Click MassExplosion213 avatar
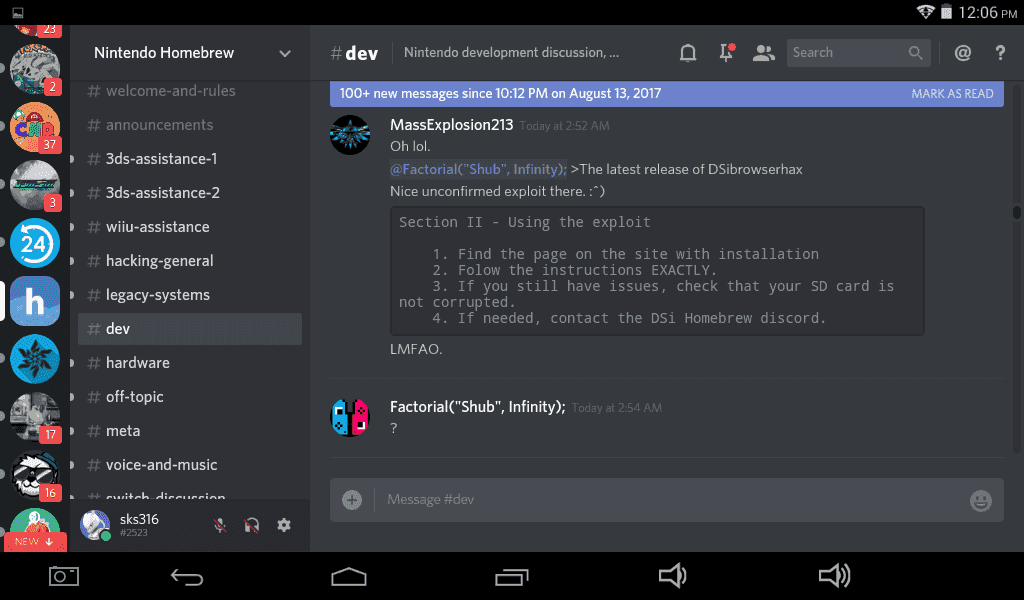This screenshot has height=600, width=1024. 350,135
